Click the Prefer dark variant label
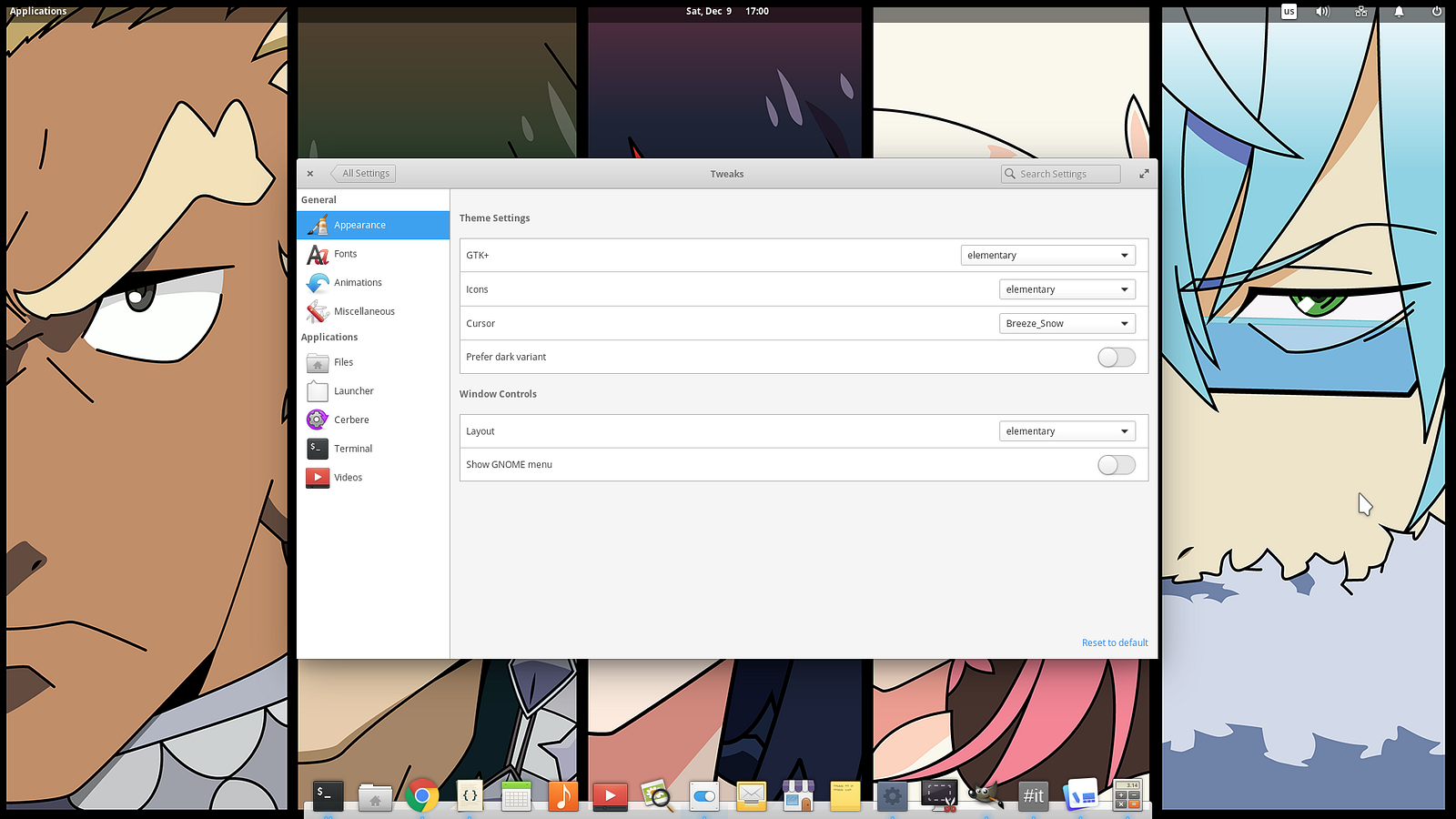This screenshot has width=1456, height=819. (x=506, y=358)
